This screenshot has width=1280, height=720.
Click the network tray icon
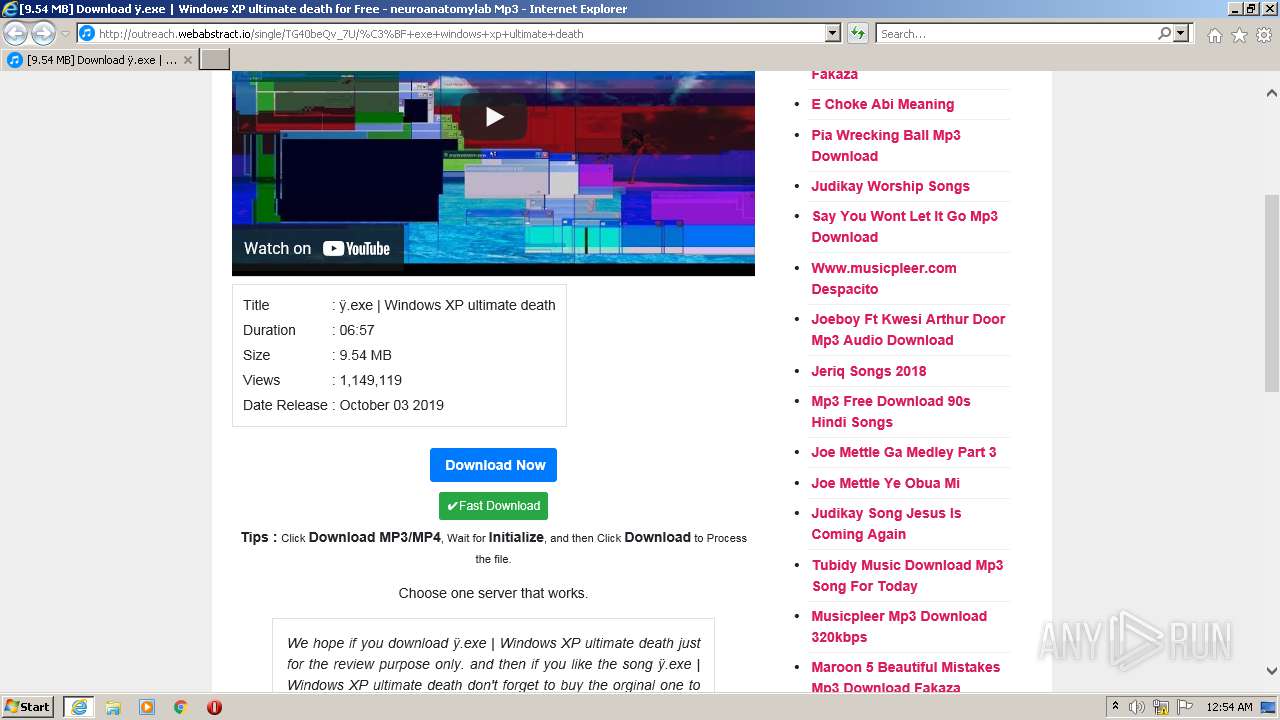tap(1160, 707)
